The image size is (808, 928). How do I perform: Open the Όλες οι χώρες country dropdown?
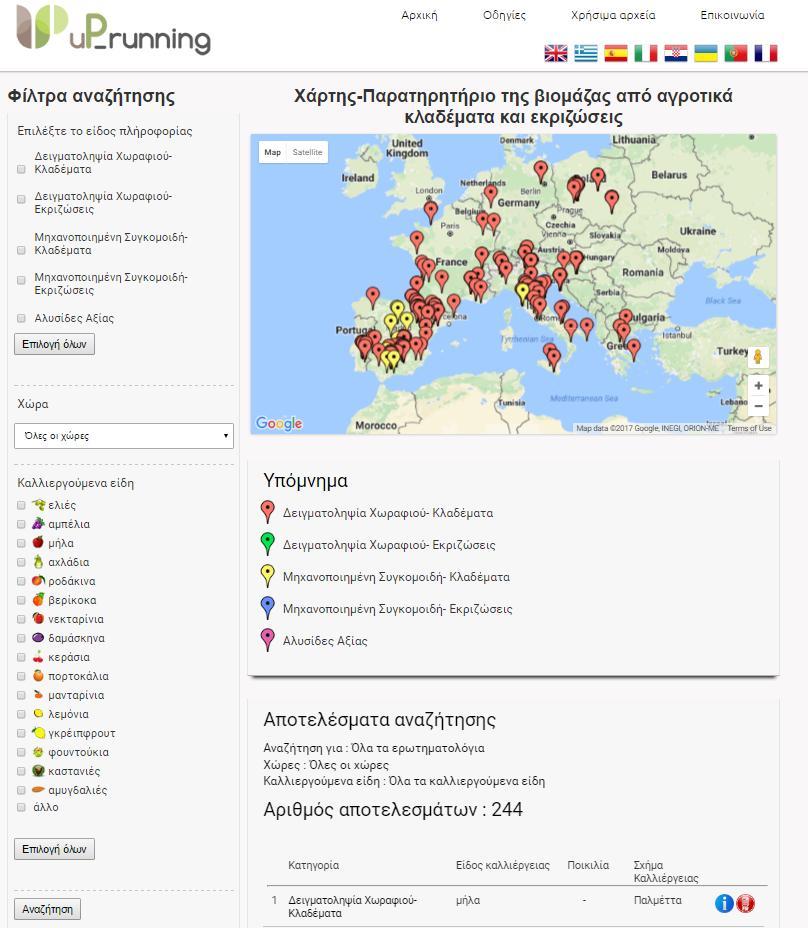pyautogui.click(x=124, y=436)
